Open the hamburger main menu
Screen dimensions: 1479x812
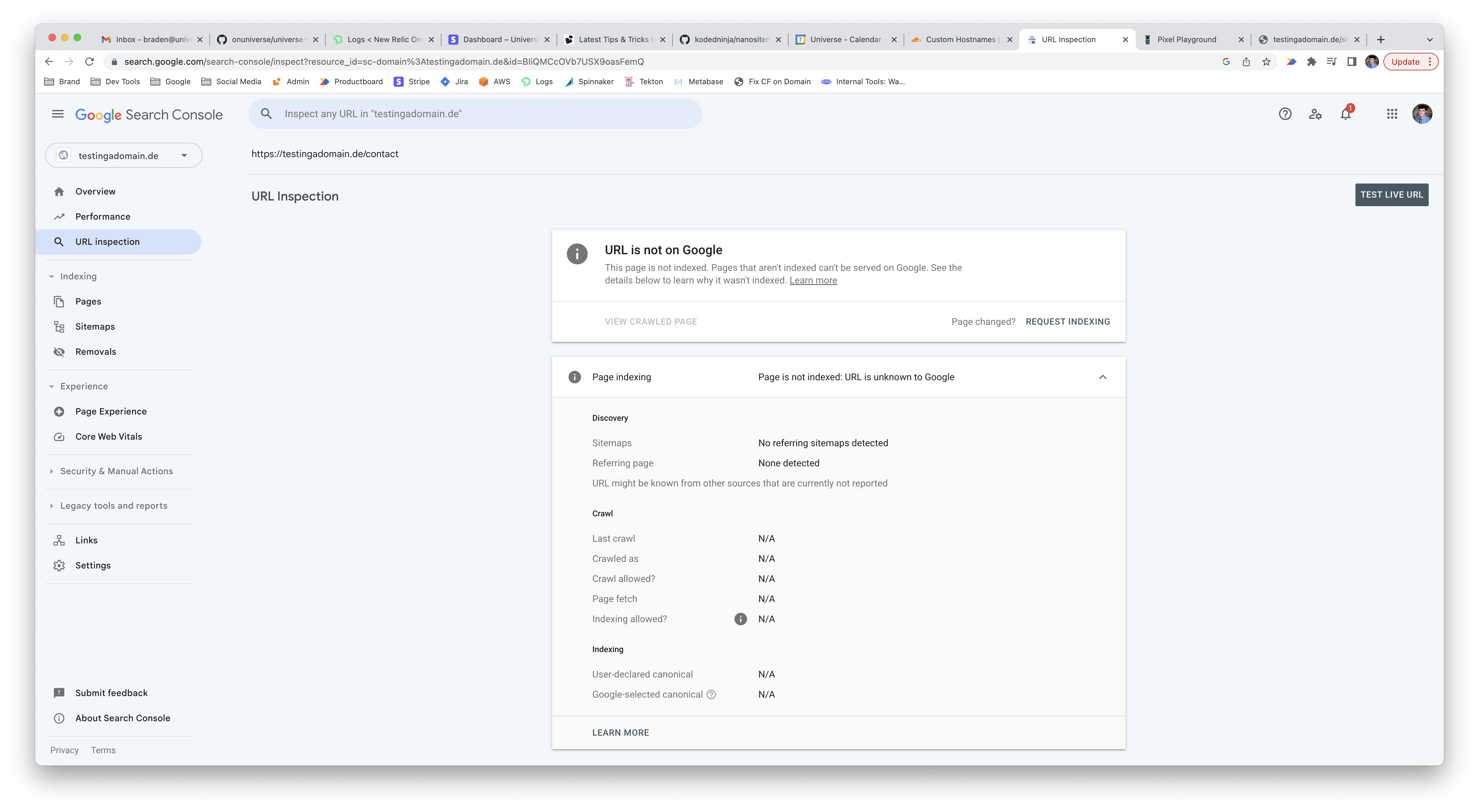pyautogui.click(x=58, y=114)
